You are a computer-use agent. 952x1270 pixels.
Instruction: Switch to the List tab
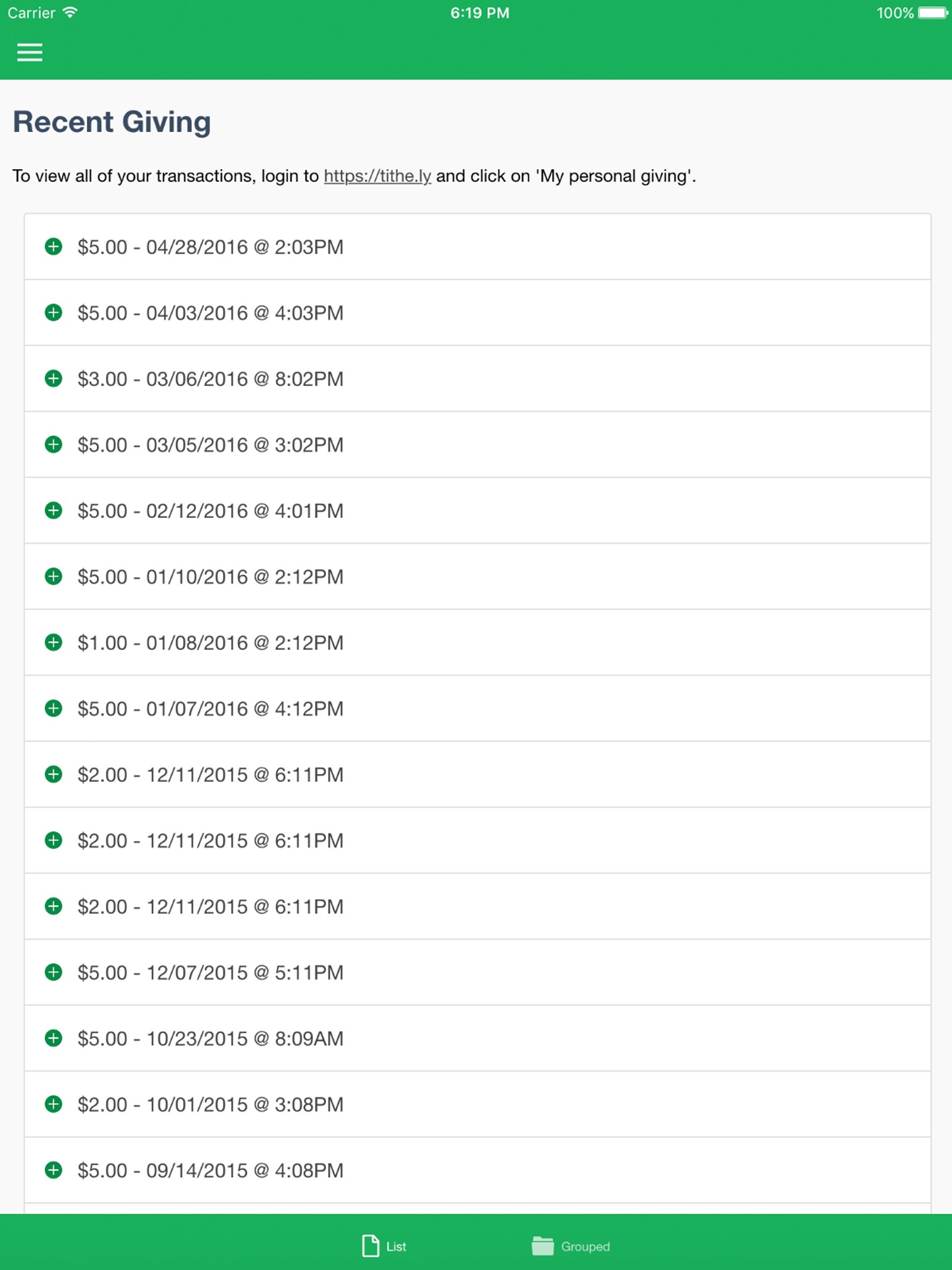[x=384, y=1246]
